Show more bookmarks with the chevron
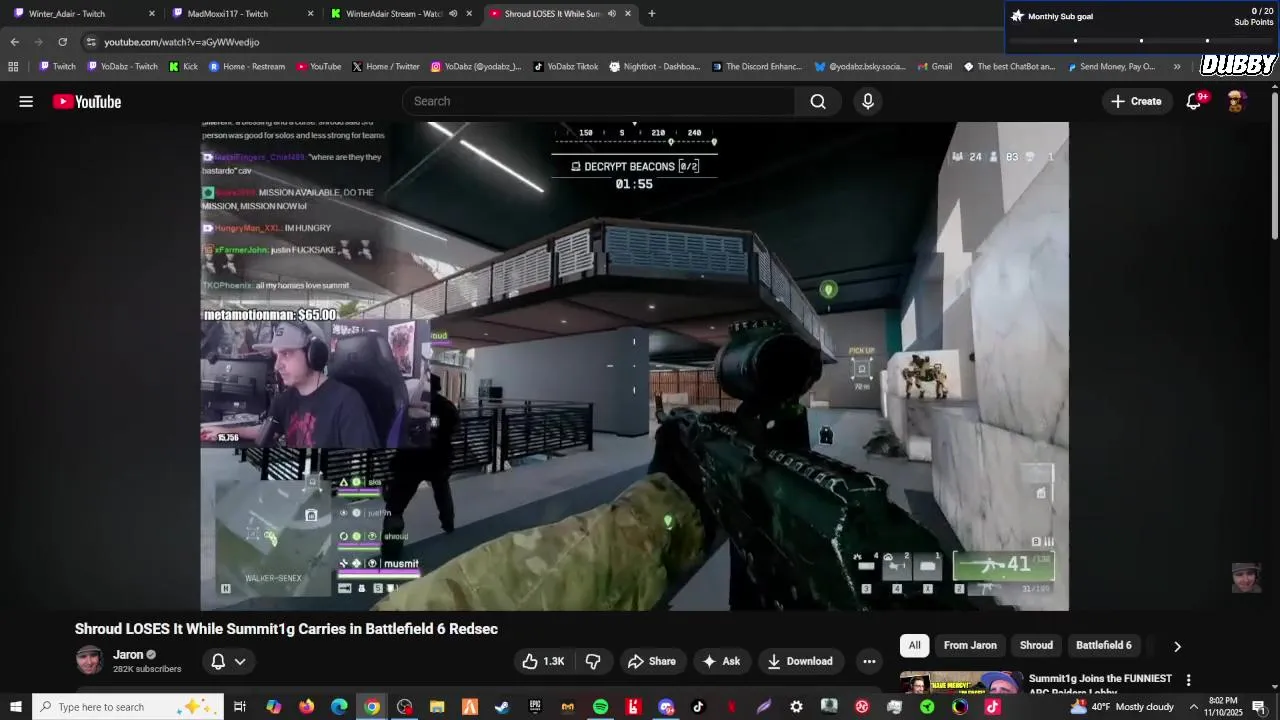Screen dimensions: 1280x720 tap(1177, 67)
